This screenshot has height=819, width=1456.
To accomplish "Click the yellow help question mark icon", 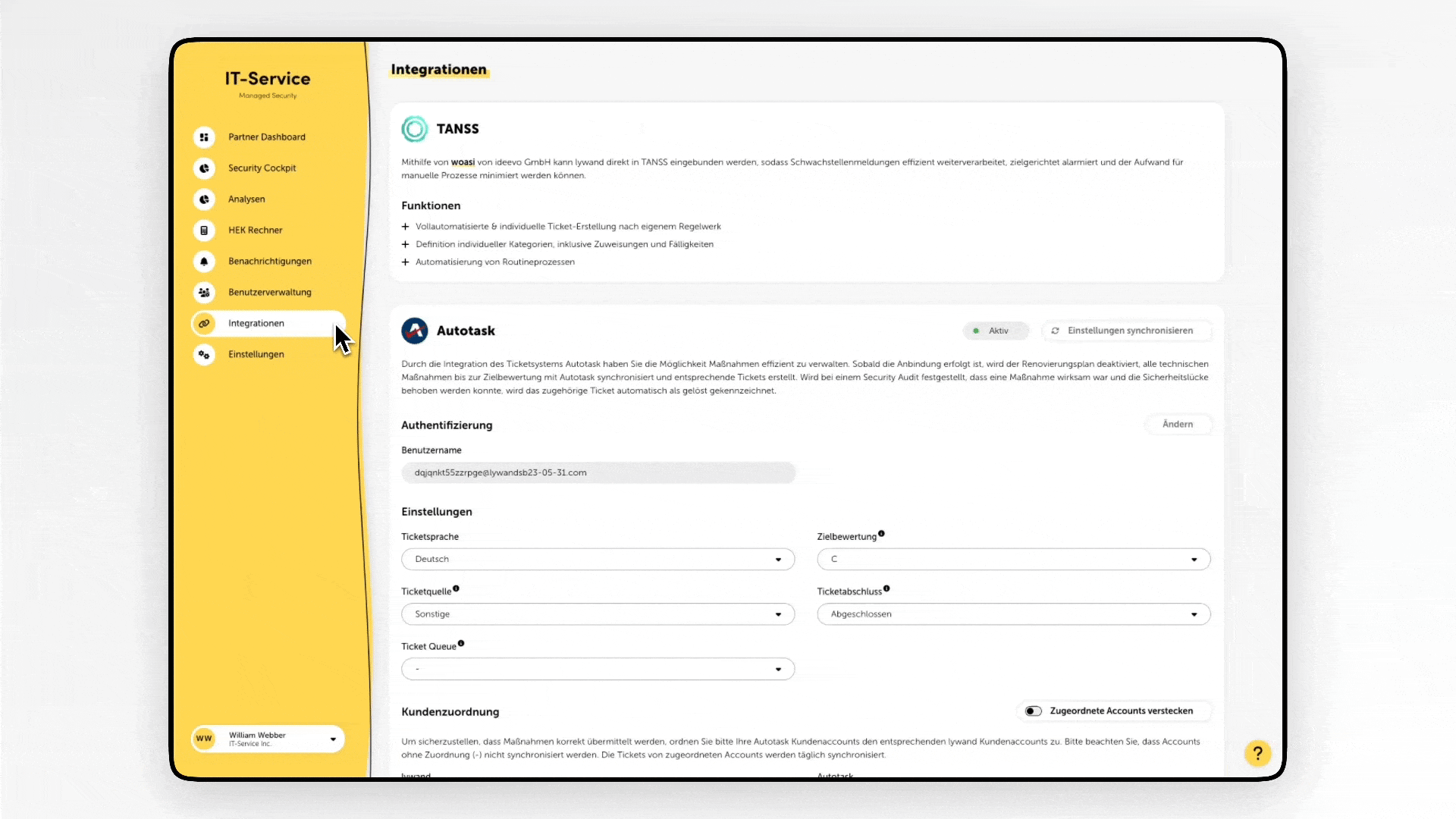I will click(x=1257, y=753).
